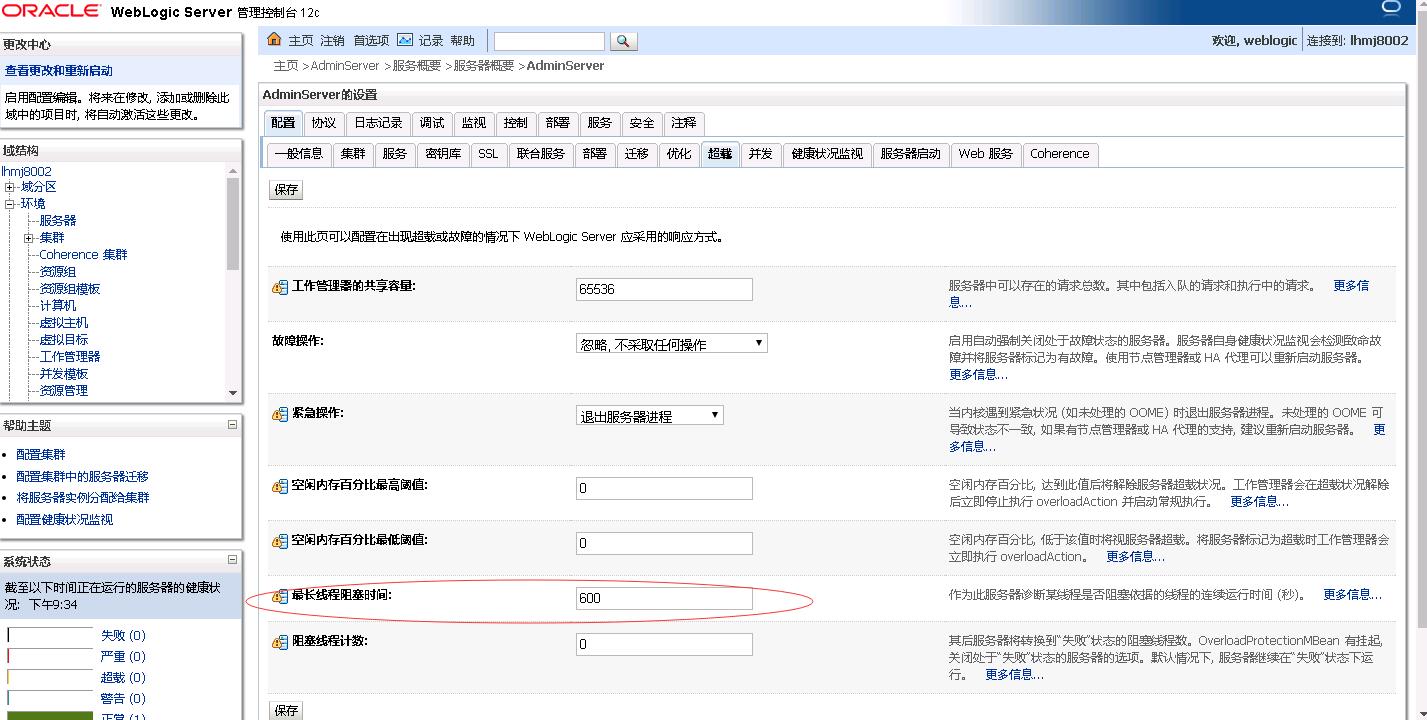
Task: Open the 注释 tab
Action: point(684,123)
